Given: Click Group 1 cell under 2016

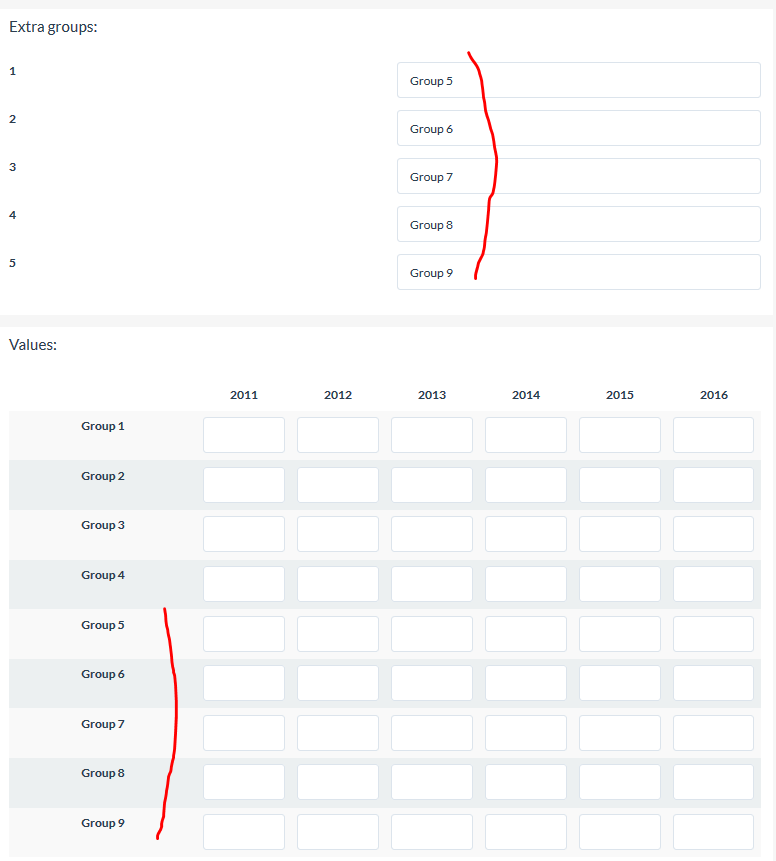Looking at the screenshot, I should point(713,435).
